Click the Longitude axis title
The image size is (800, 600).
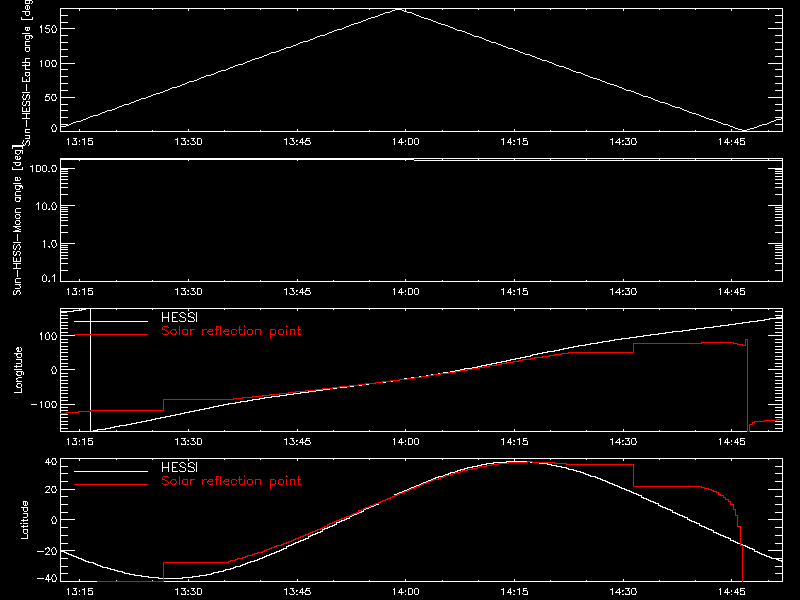(x=18, y=370)
